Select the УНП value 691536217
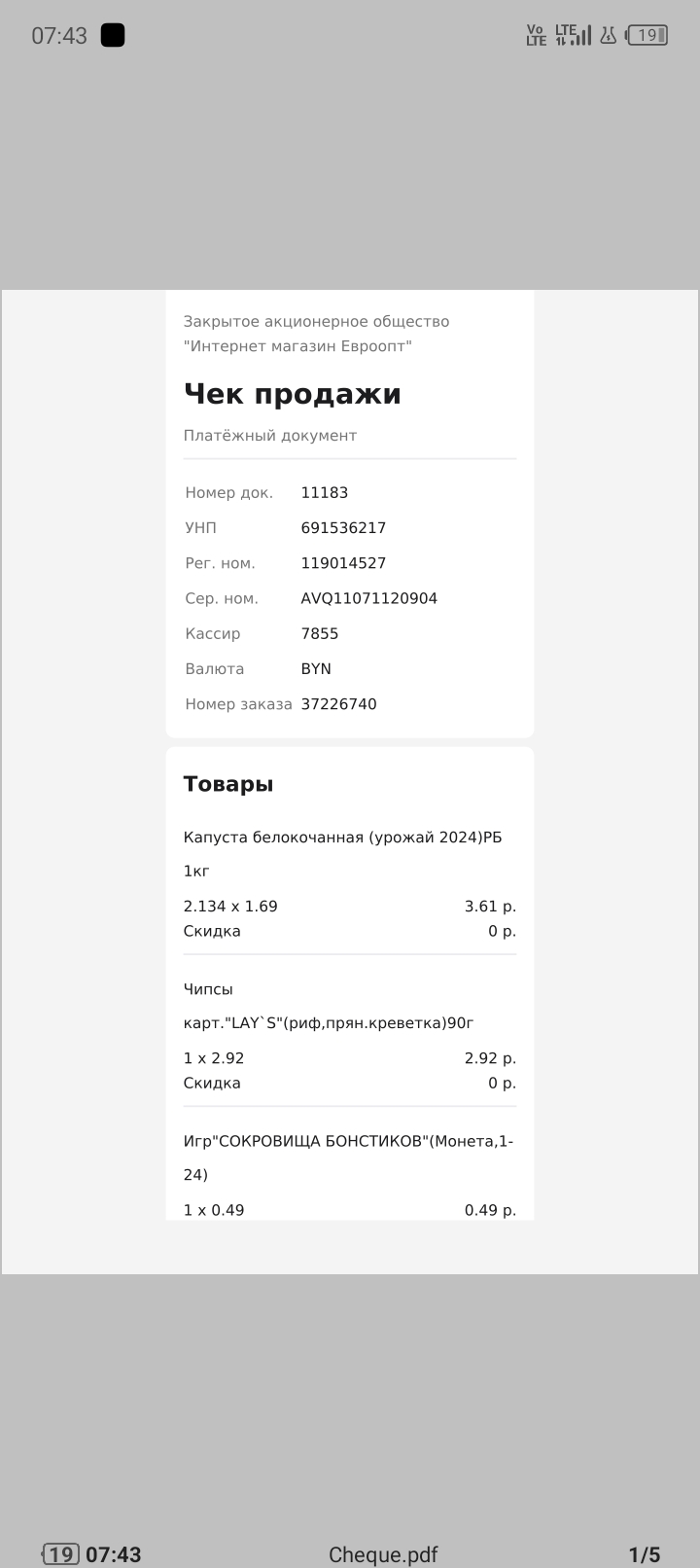This screenshot has height=1568, width=700. 343,528
